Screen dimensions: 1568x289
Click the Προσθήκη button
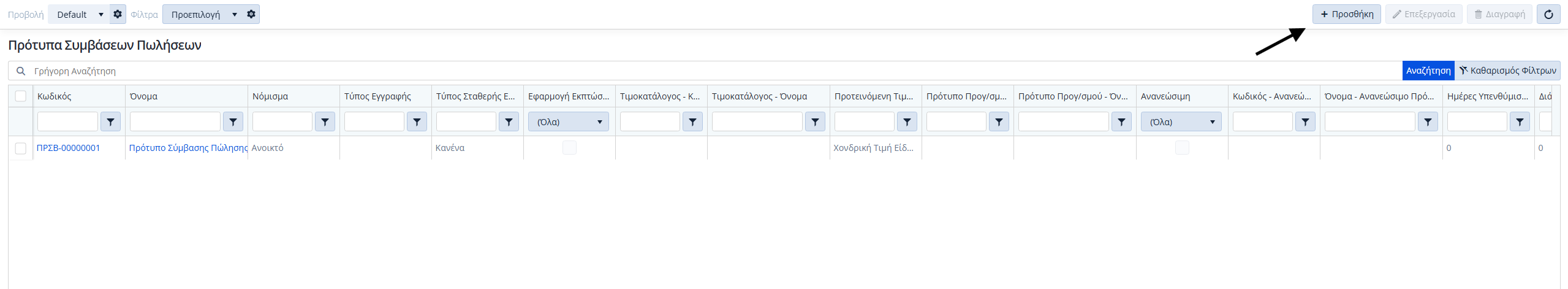(x=1346, y=14)
